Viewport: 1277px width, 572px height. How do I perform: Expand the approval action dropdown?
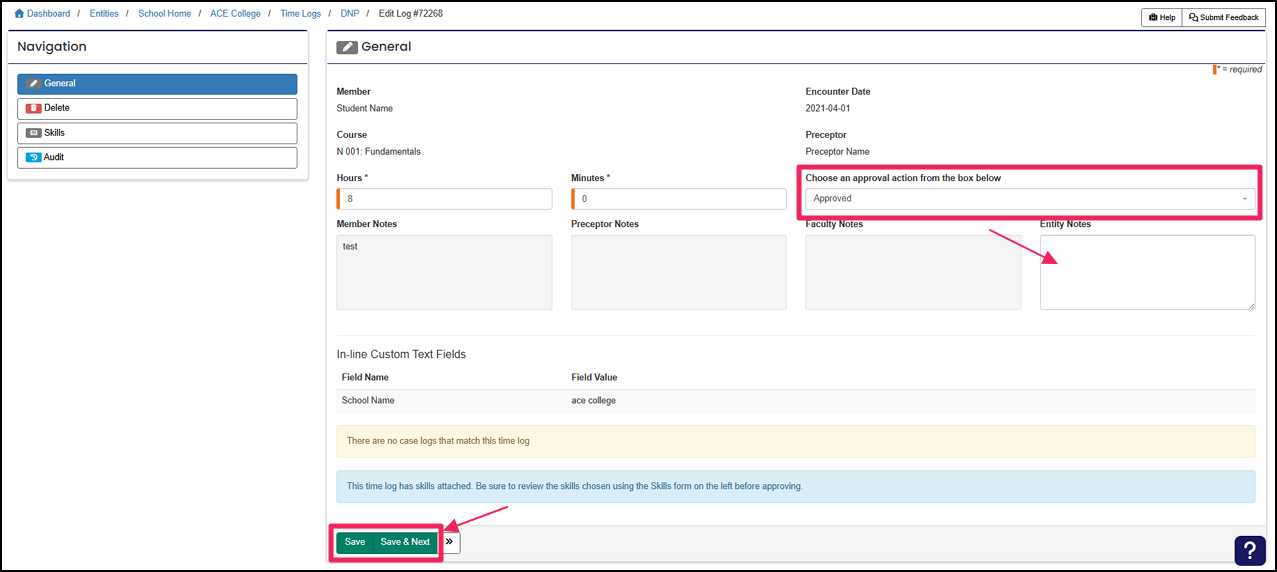[x=1030, y=199]
